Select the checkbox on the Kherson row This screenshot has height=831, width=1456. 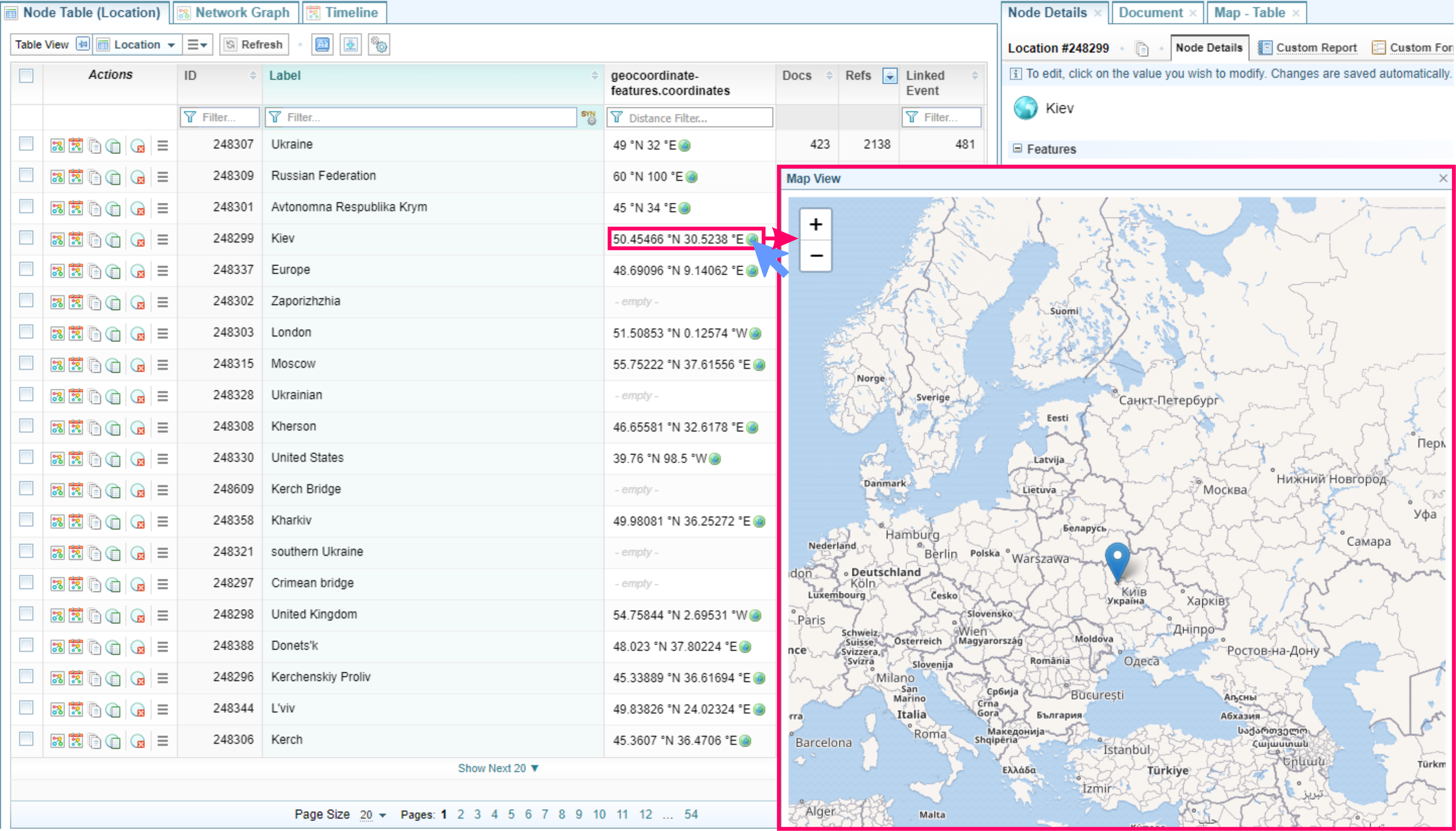[x=26, y=426]
